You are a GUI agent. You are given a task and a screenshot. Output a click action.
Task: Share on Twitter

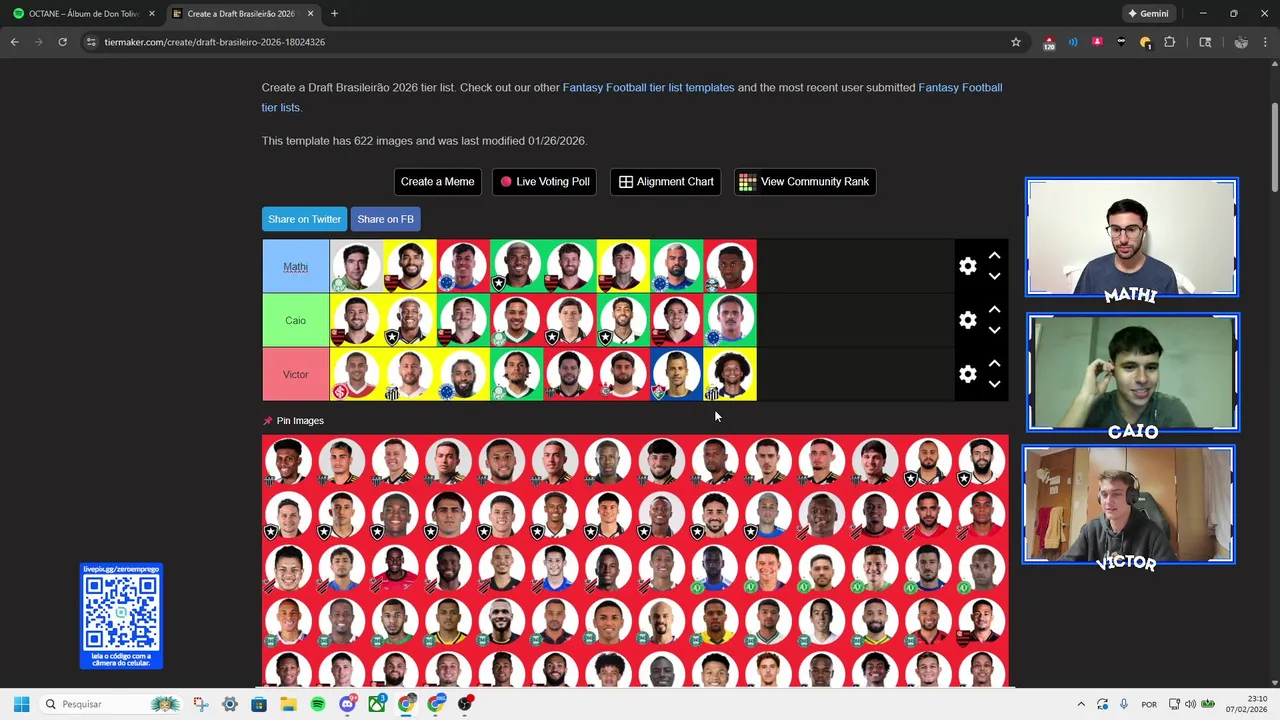304,219
